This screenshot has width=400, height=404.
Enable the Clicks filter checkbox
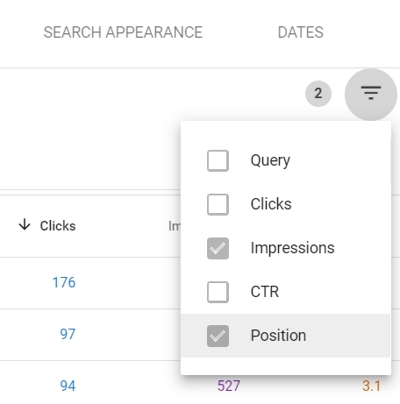[218, 204]
